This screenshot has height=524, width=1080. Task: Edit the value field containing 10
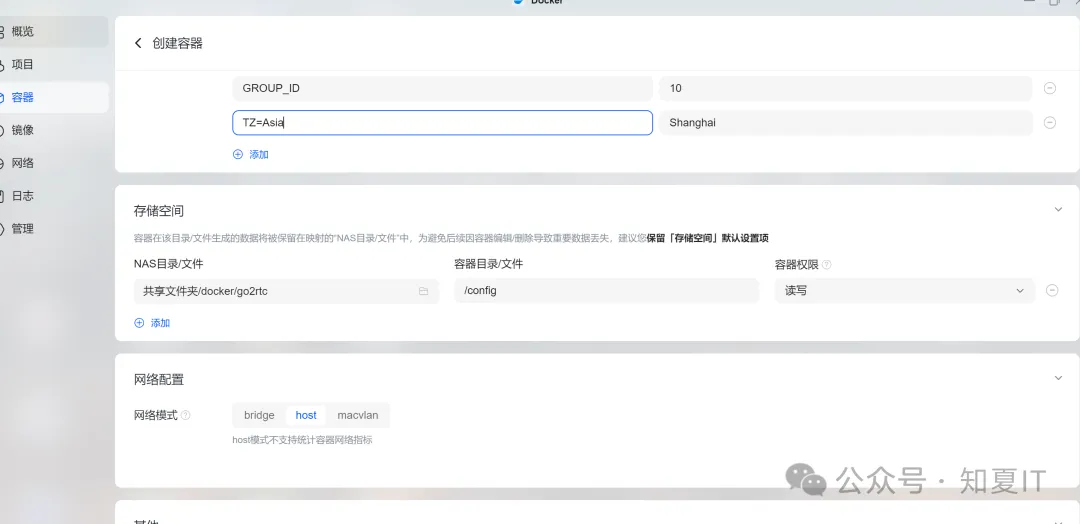[845, 88]
